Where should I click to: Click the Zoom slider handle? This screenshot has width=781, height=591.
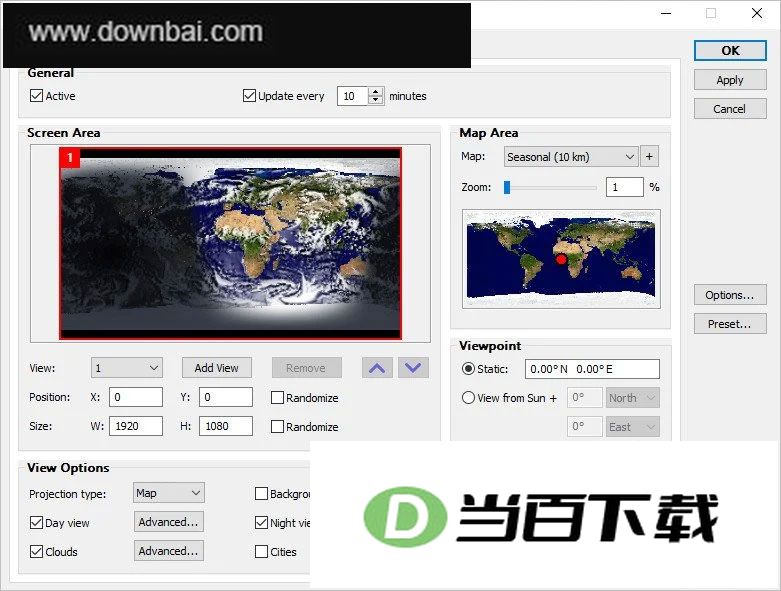click(507, 187)
